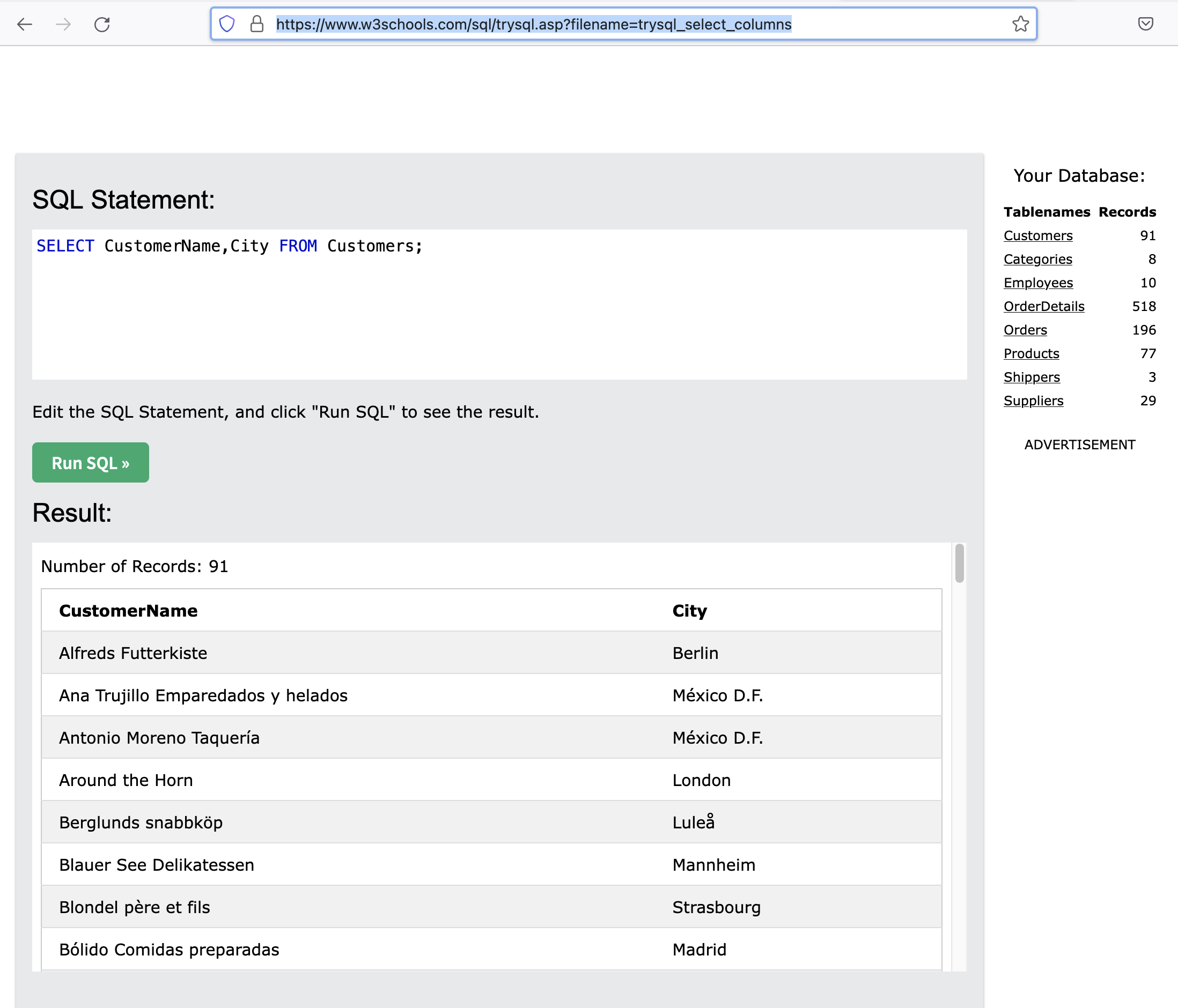
Task: View the Employees table
Action: (1037, 283)
